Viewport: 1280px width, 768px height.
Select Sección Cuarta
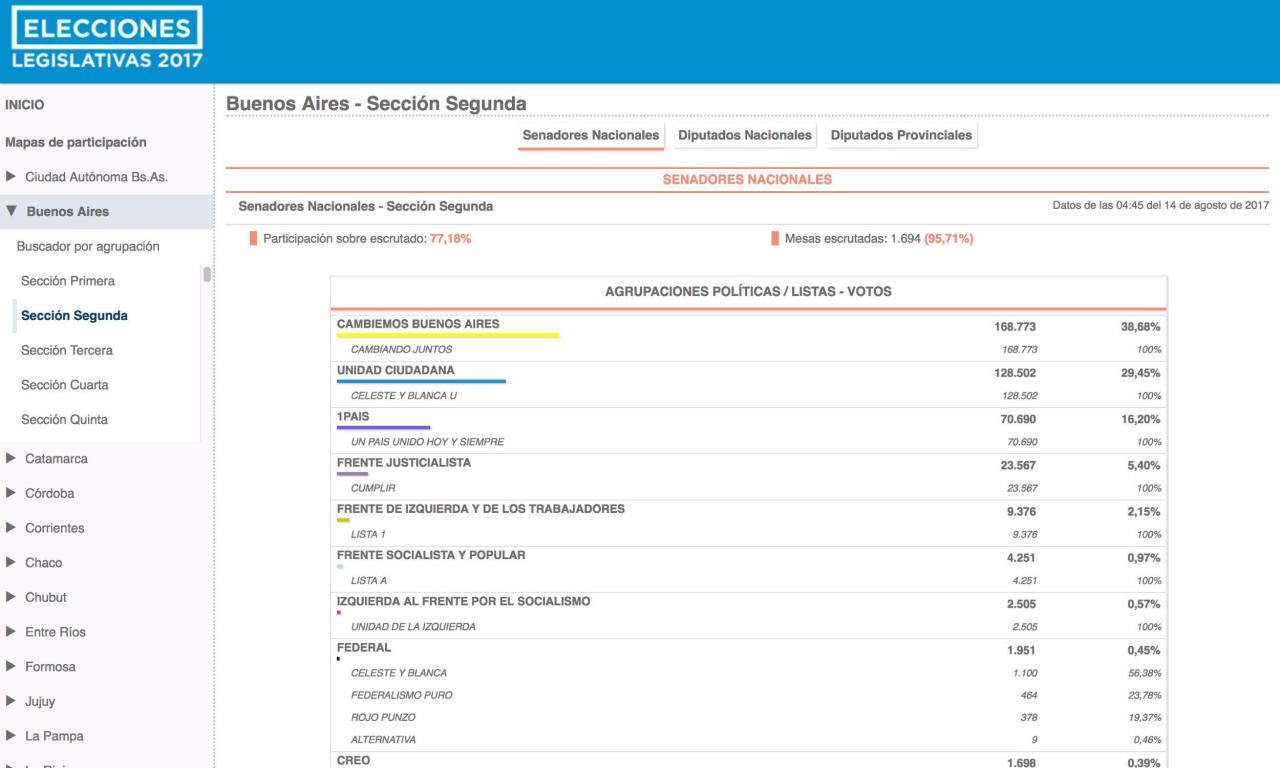click(x=65, y=385)
